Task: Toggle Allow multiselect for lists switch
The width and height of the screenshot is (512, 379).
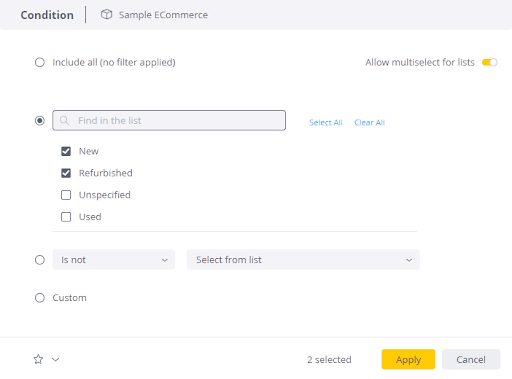Action: pyautogui.click(x=489, y=62)
